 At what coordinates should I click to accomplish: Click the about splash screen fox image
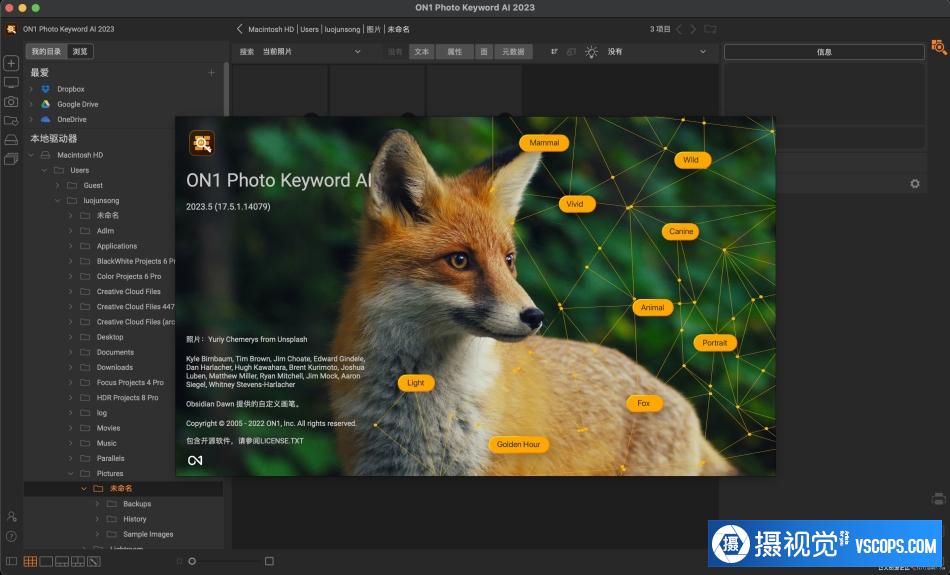pos(475,296)
